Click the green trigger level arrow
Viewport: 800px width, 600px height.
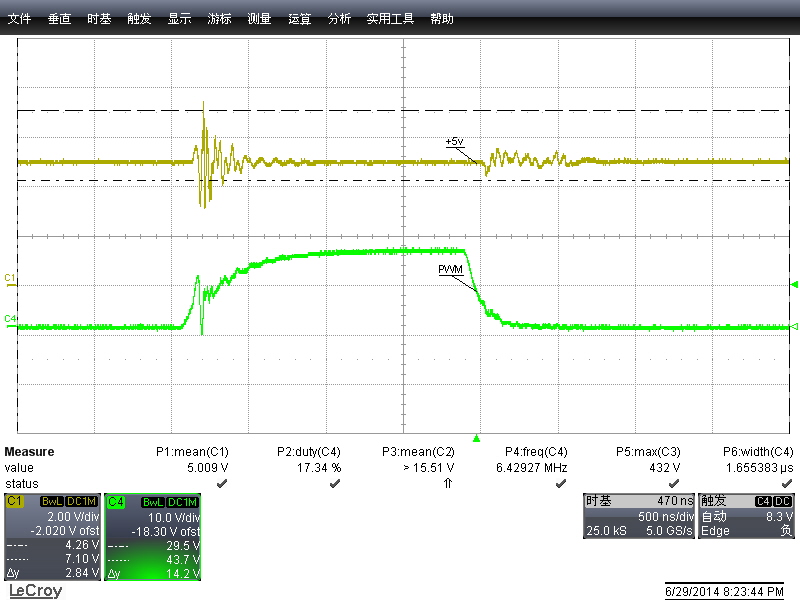click(794, 285)
